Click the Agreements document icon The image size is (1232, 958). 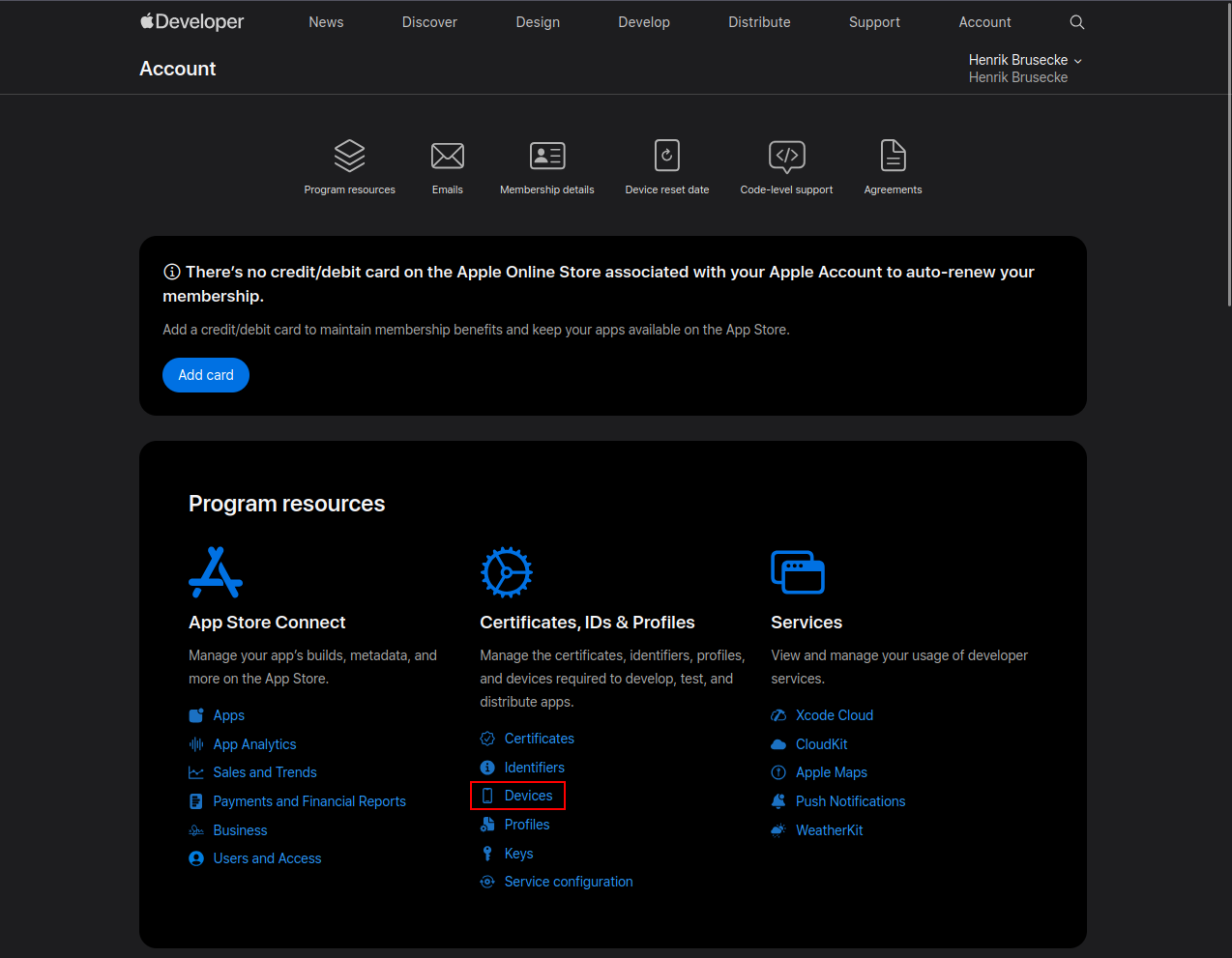click(894, 156)
